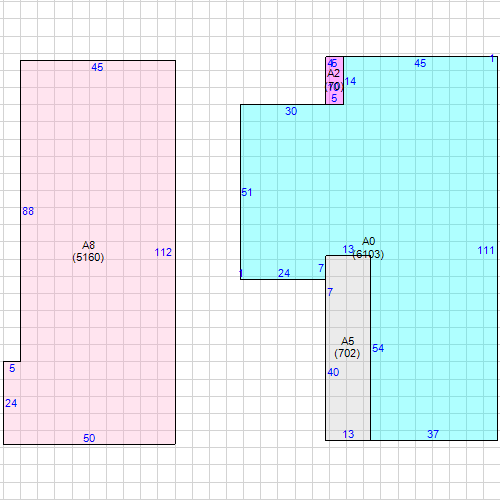500x500 pixels.
Task: Click the A0 (6103) area label
Action: tap(368, 248)
